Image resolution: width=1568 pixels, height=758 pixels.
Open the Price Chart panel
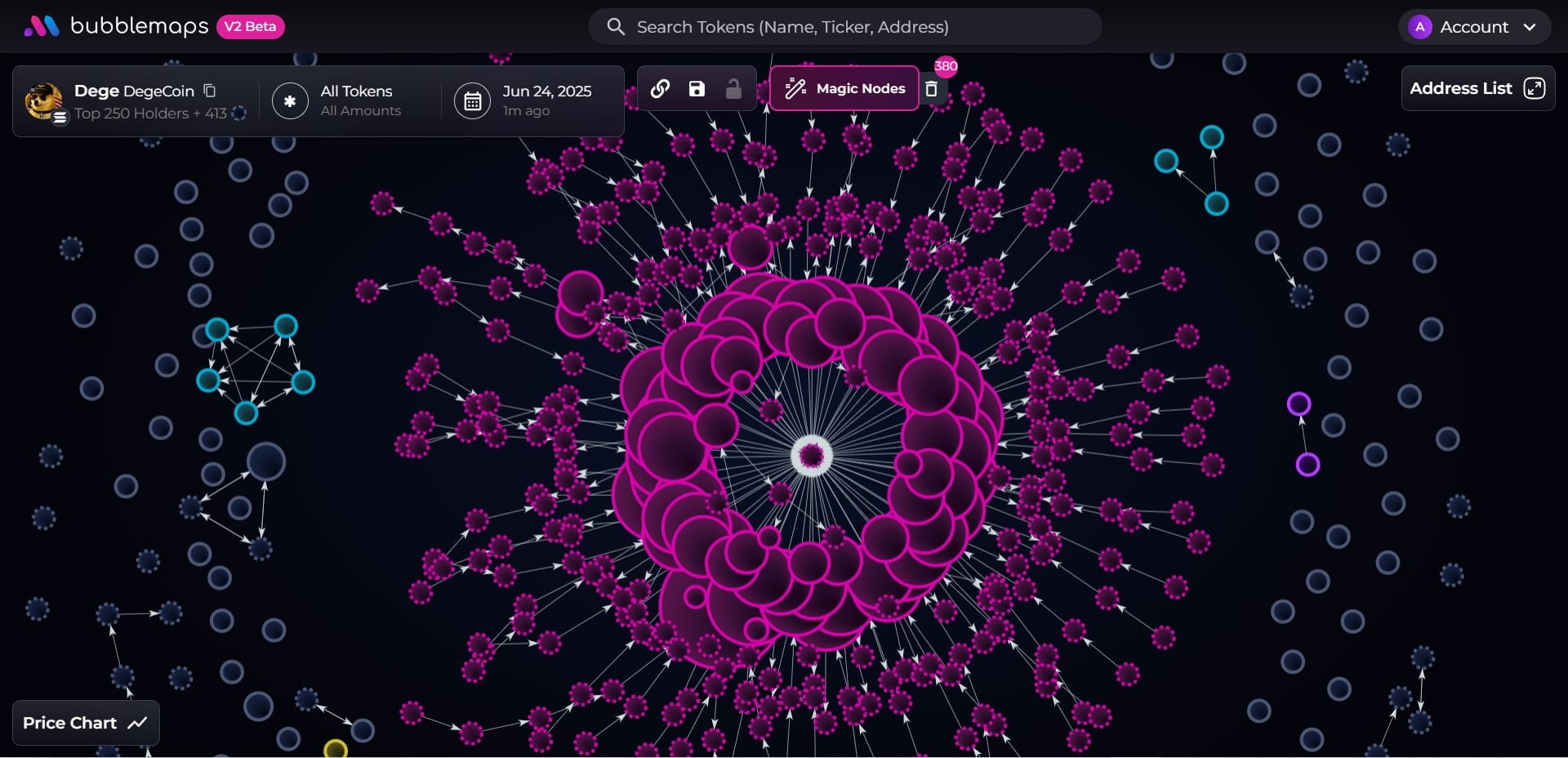tap(86, 723)
